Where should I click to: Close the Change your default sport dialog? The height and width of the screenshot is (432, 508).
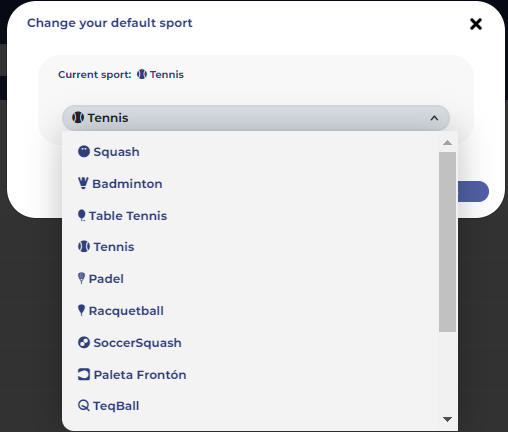pos(476,24)
